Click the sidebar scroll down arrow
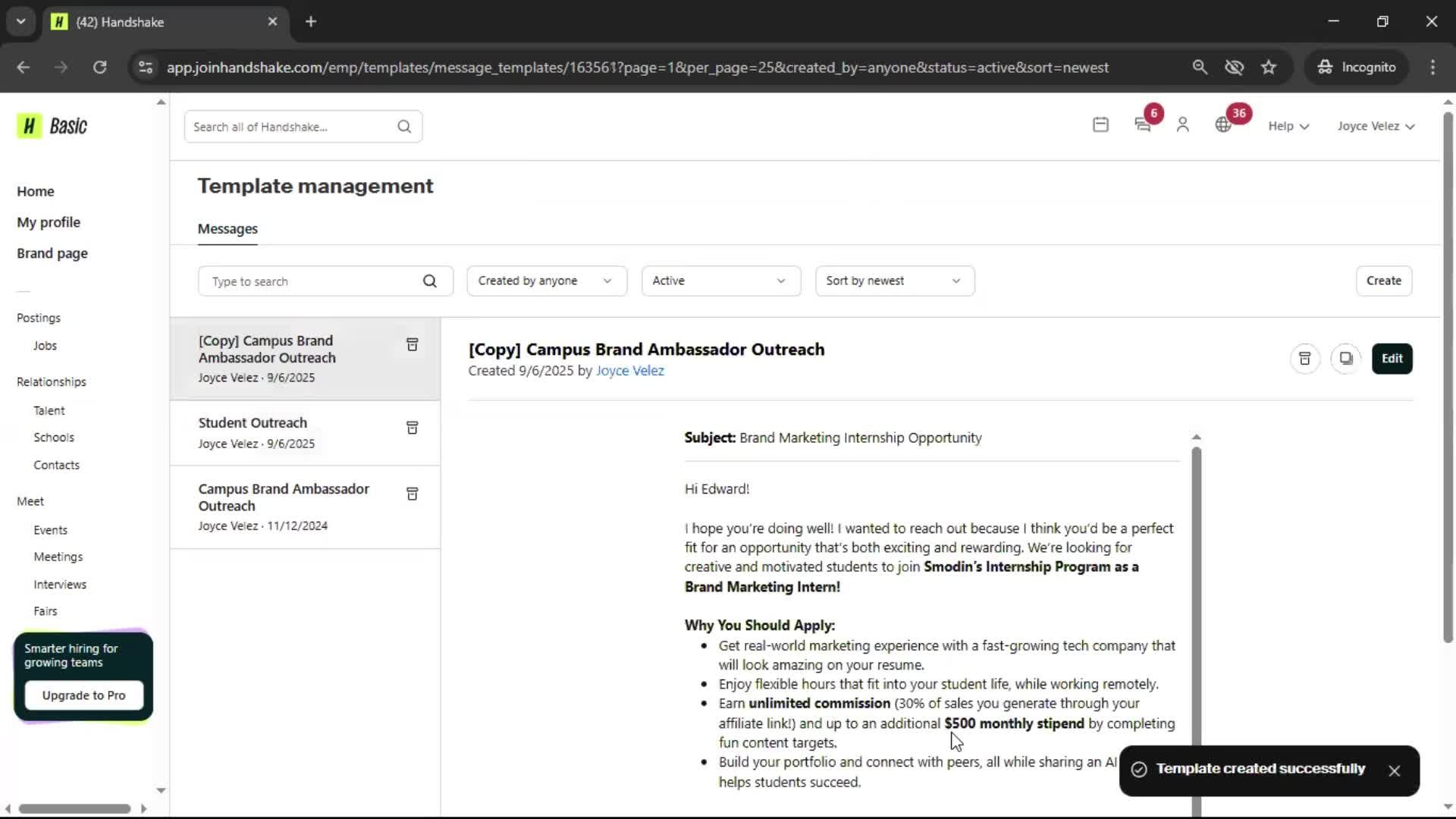The width and height of the screenshot is (1456, 819). 161,790
